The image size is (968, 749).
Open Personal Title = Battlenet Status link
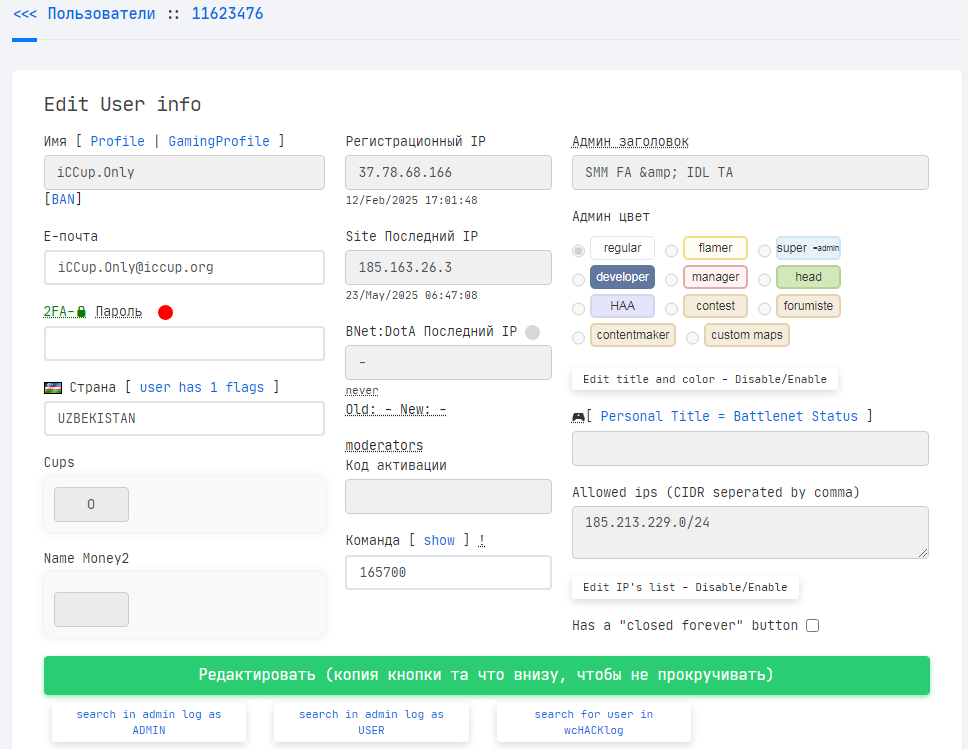pos(729,416)
